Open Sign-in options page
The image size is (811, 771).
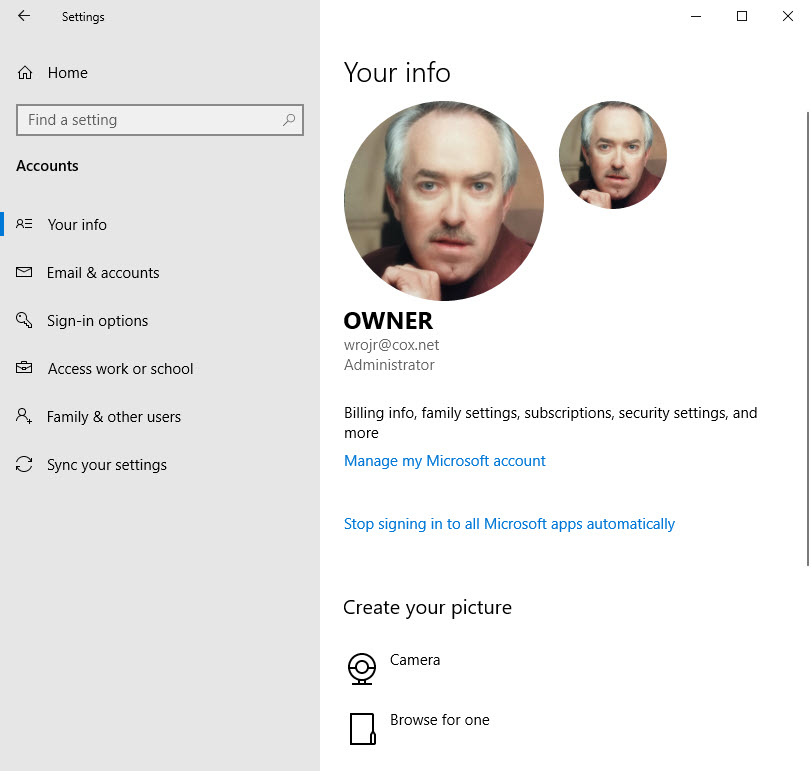(x=97, y=321)
